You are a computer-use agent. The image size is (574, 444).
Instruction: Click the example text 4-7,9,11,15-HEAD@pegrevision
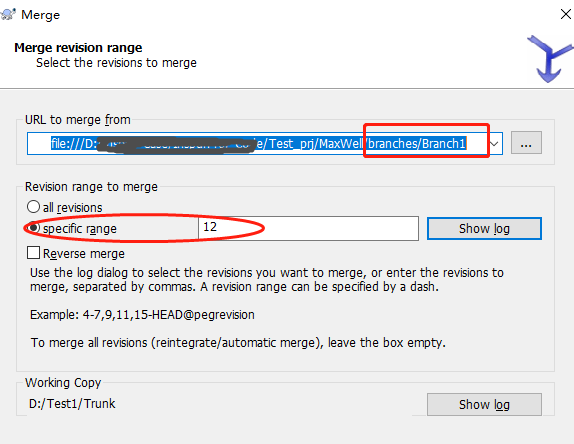[168, 315]
